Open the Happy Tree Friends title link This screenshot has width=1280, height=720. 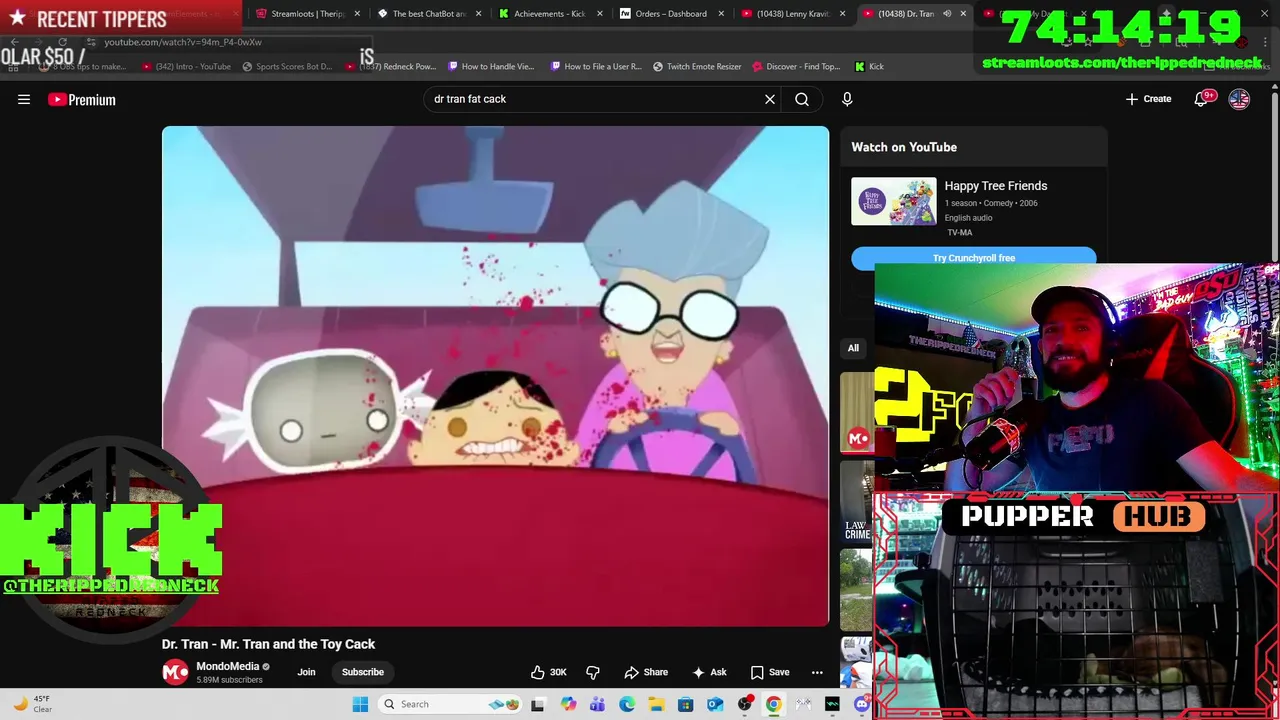[996, 186]
